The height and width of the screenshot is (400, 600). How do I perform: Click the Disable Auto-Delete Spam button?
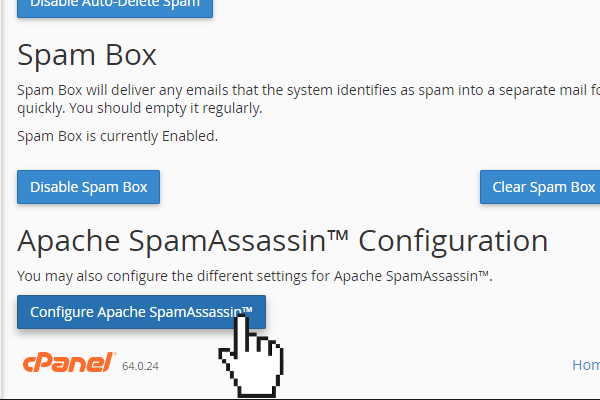(115, 7)
